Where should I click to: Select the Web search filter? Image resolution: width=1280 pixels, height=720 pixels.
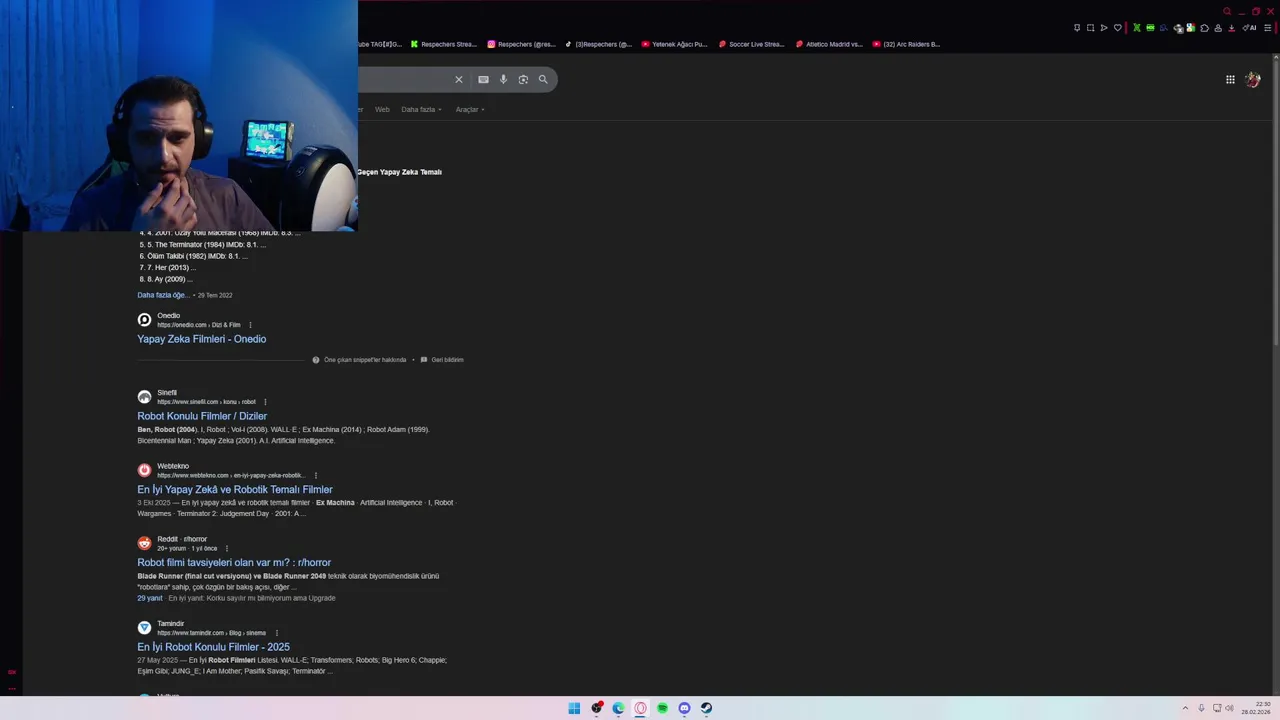[382, 109]
